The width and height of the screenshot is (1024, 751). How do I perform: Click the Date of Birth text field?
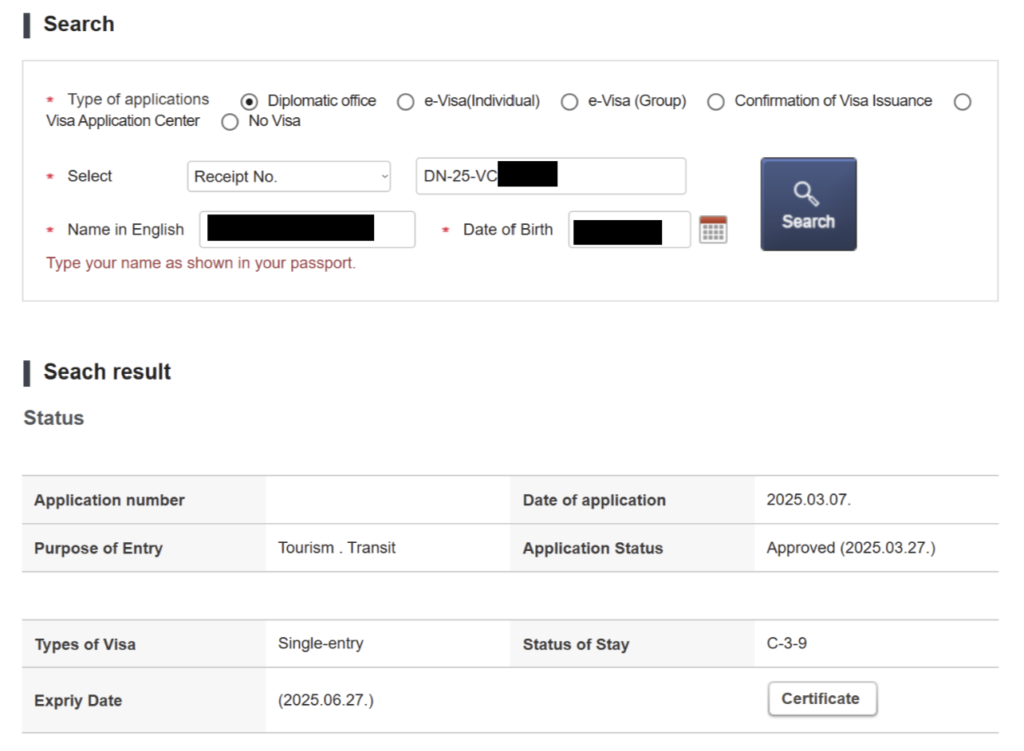point(629,230)
